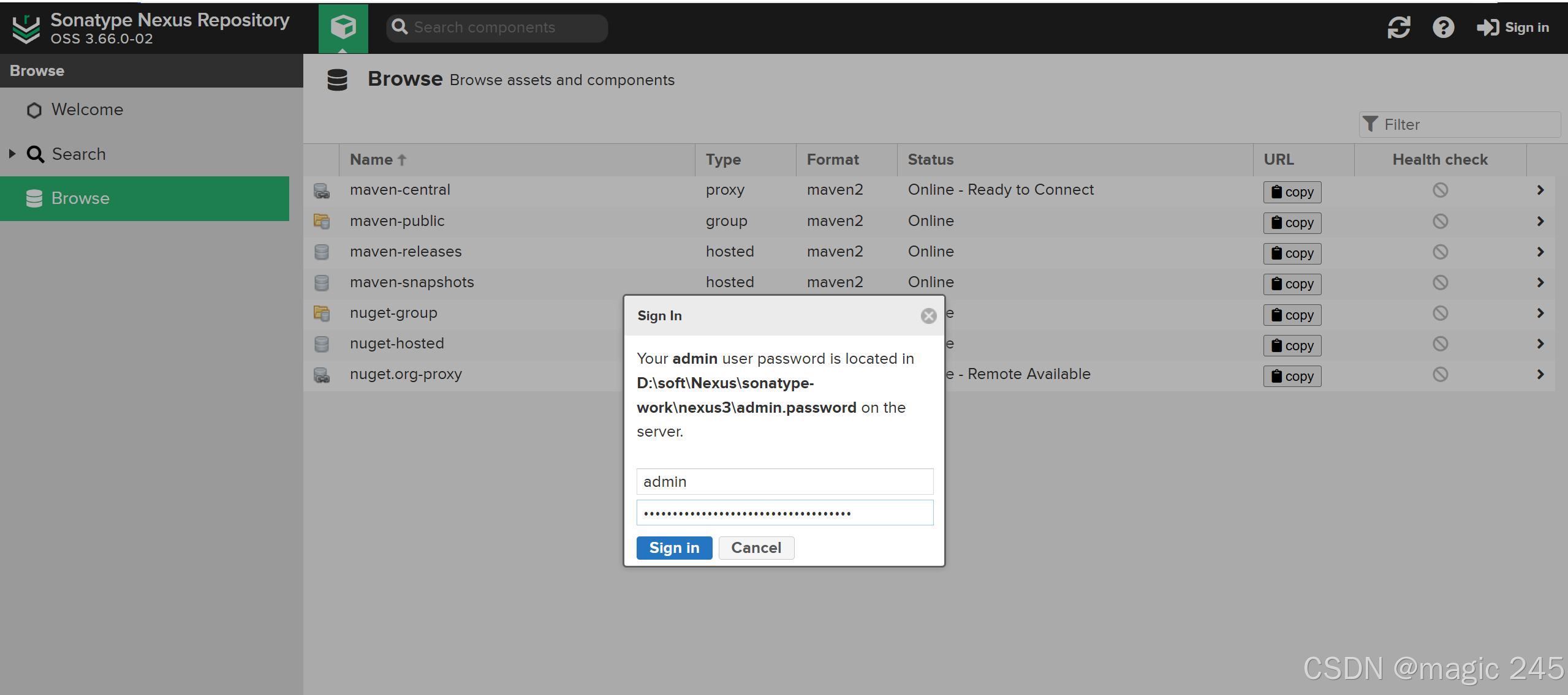Open maven-central row chevron arrow
This screenshot has height=695, width=1568.
pos(1540,190)
